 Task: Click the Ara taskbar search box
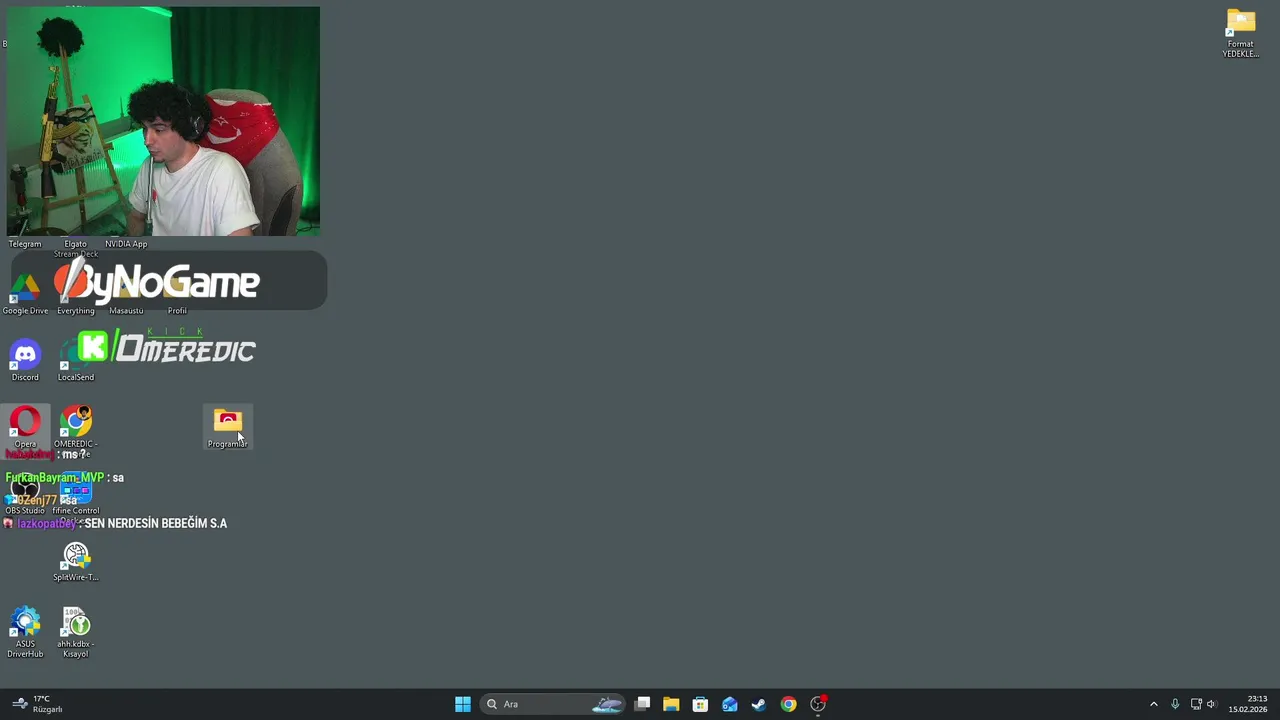[x=552, y=704]
